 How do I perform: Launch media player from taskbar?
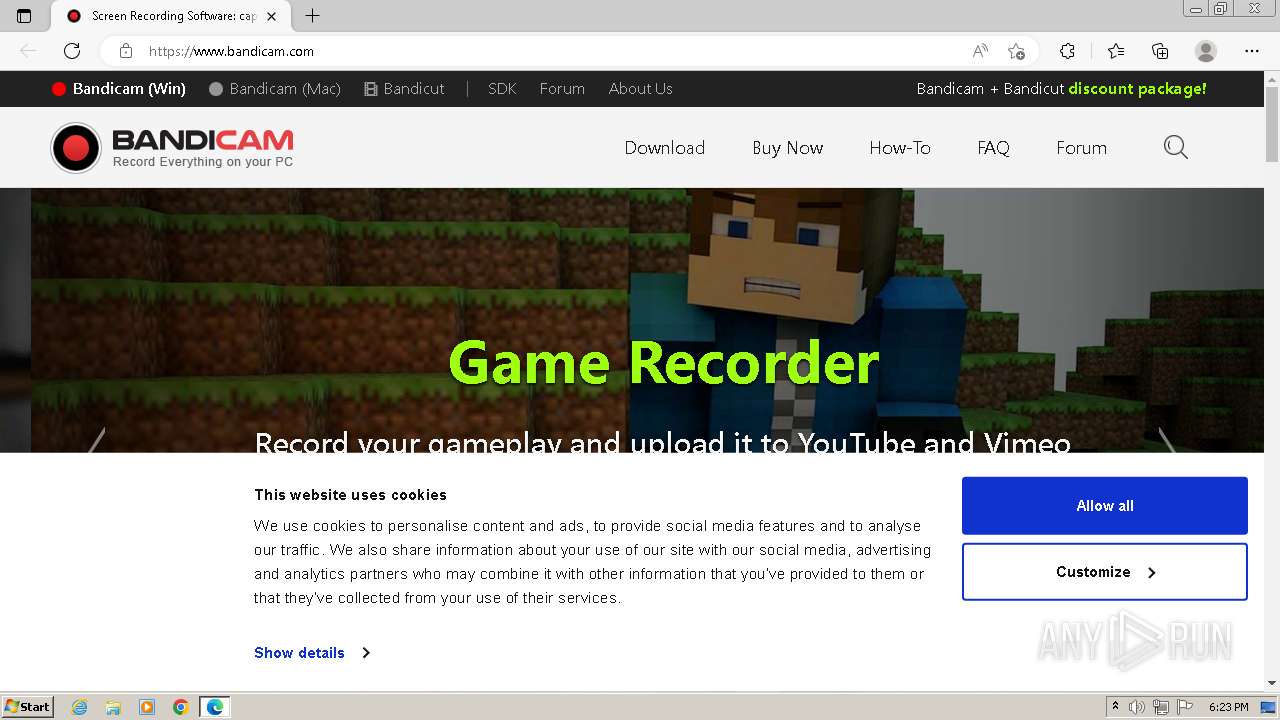coord(147,707)
